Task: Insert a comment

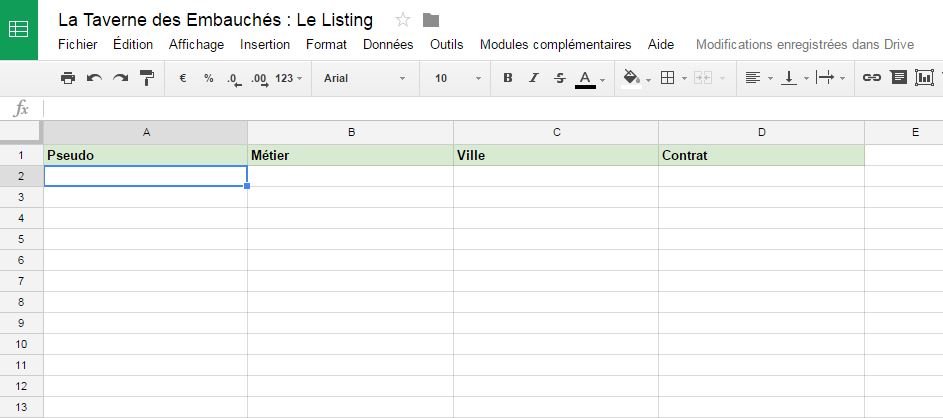Action: click(x=898, y=78)
